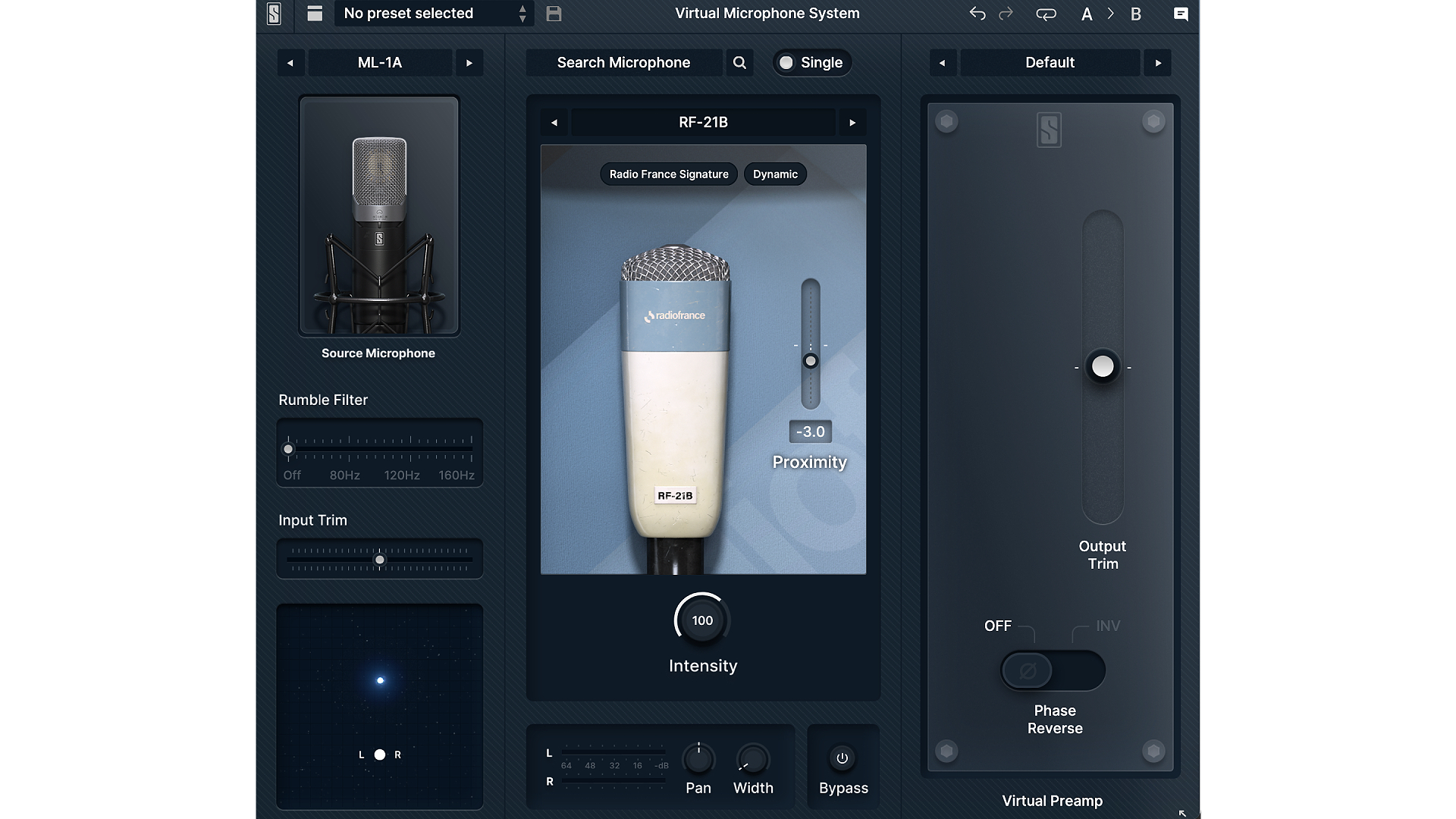This screenshot has width=1456, height=819.
Task: Click the -3.0 proximity value box
Action: click(x=810, y=431)
